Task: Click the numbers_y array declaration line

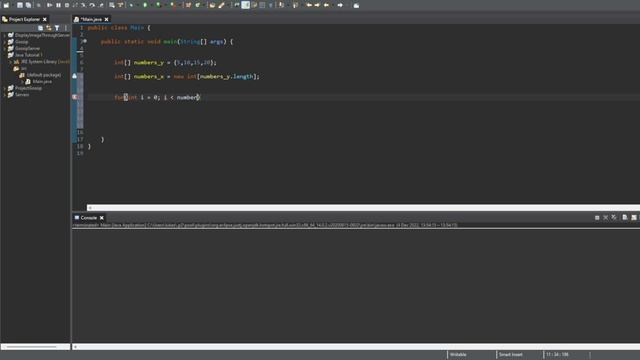Action: pyautogui.click(x=165, y=62)
